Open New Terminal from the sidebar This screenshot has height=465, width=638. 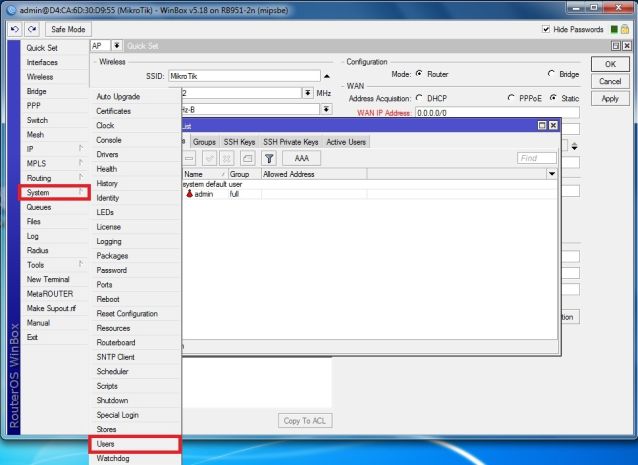point(54,279)
